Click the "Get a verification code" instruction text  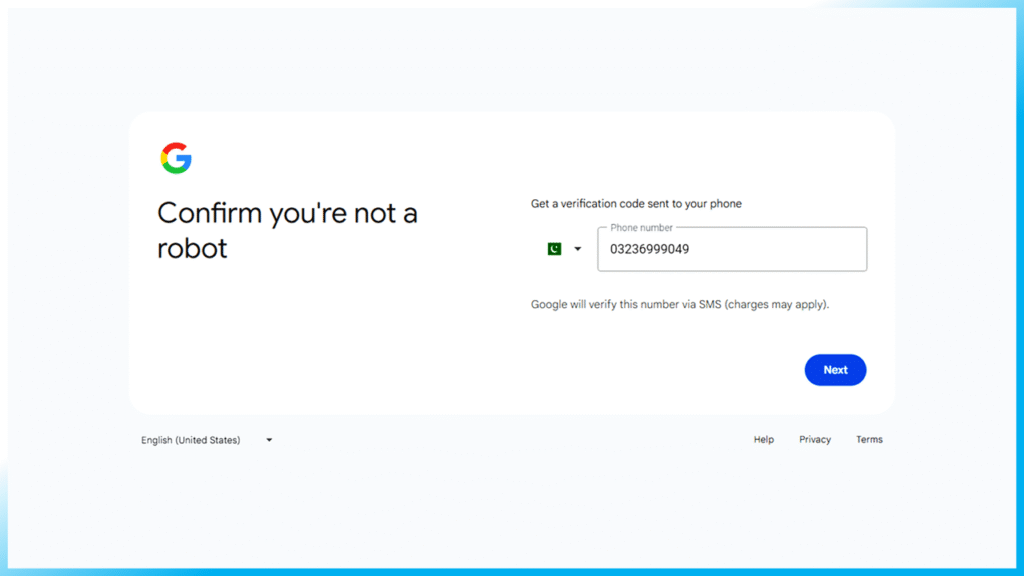[636, 204]
